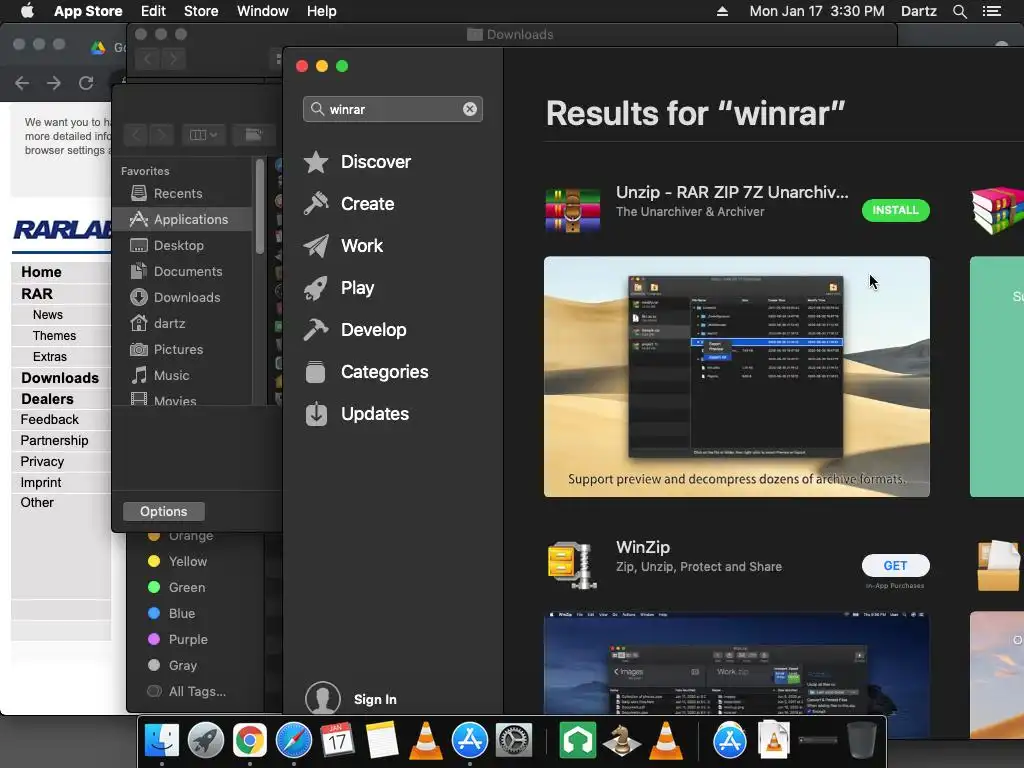Open the Play section in App Store
The height and width of the screenshot is (768, 1024).
coord(339,288)
